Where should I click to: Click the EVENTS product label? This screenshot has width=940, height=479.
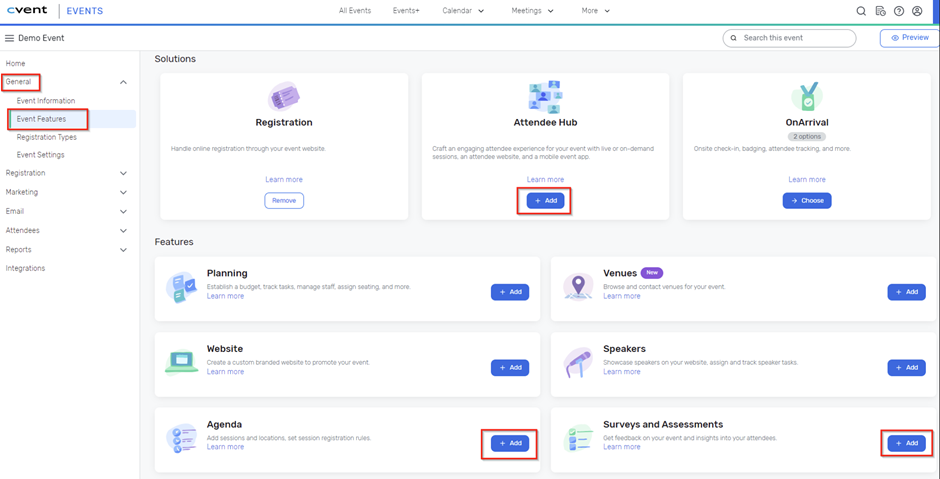[x=85, y=11]
